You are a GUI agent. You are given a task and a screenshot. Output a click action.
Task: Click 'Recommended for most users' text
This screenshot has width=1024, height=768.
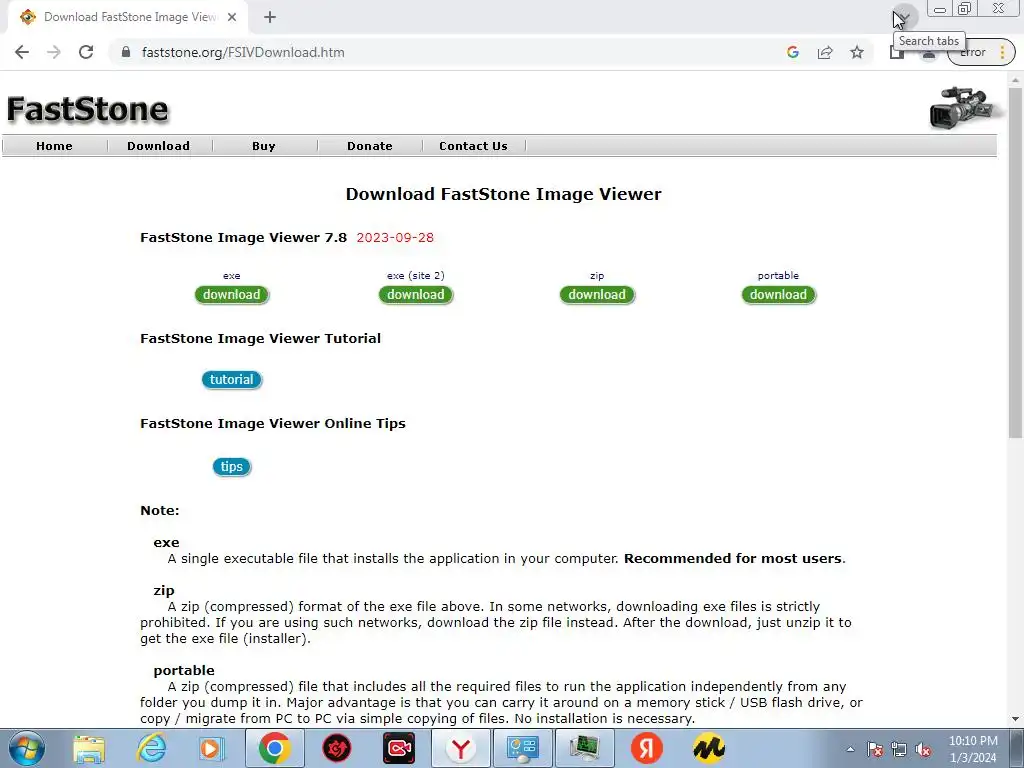733,558
